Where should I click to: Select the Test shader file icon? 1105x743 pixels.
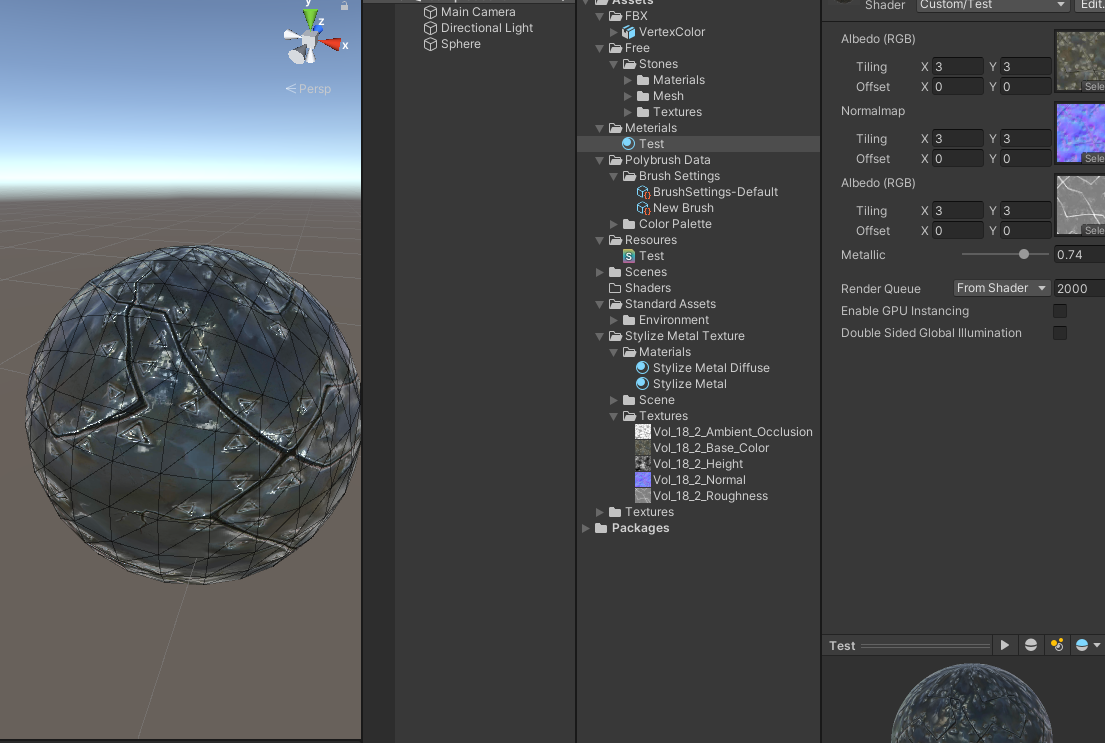[x=629, y=256]
